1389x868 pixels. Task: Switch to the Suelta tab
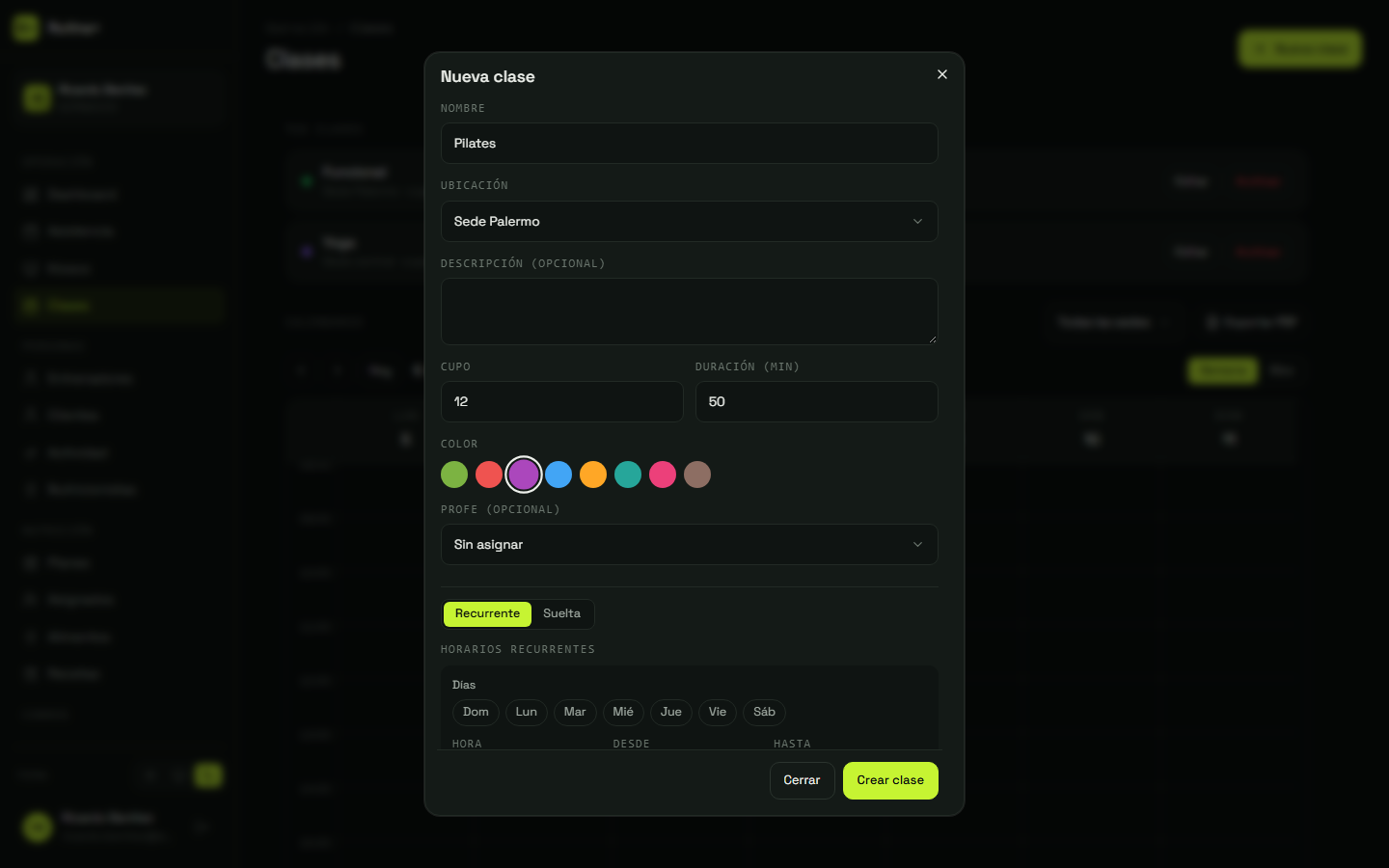point(561,613)
